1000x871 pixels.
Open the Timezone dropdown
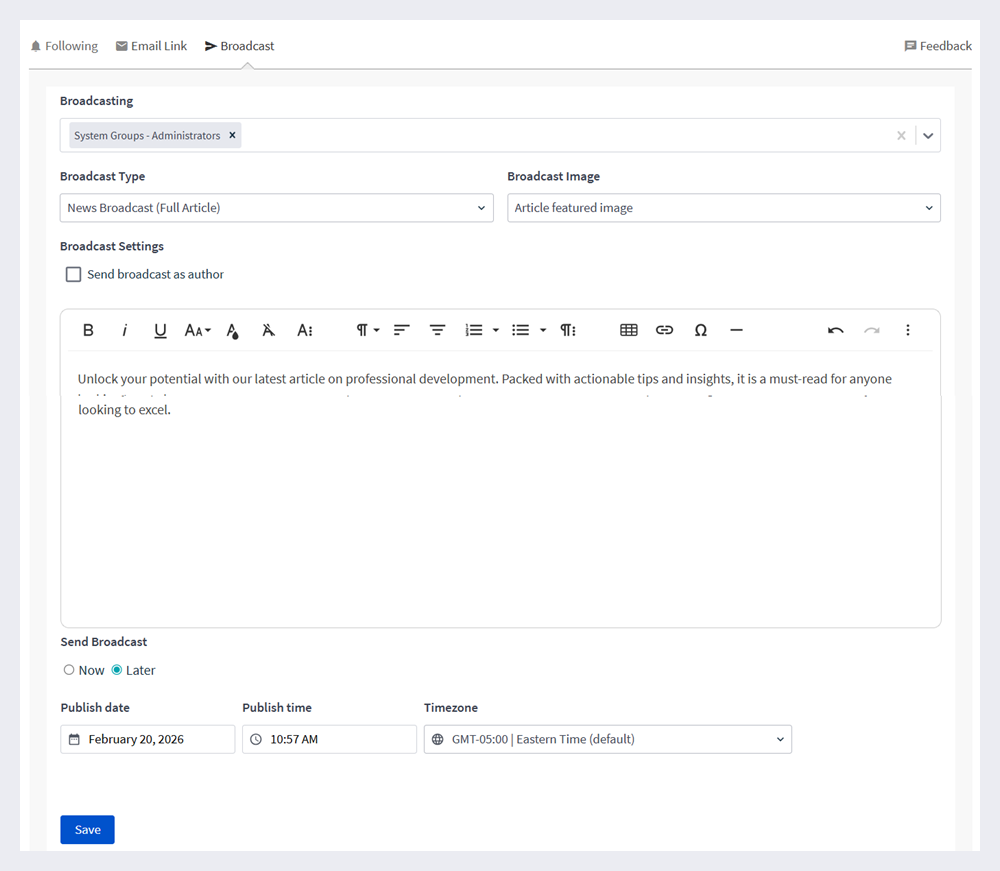pos(608,739)
